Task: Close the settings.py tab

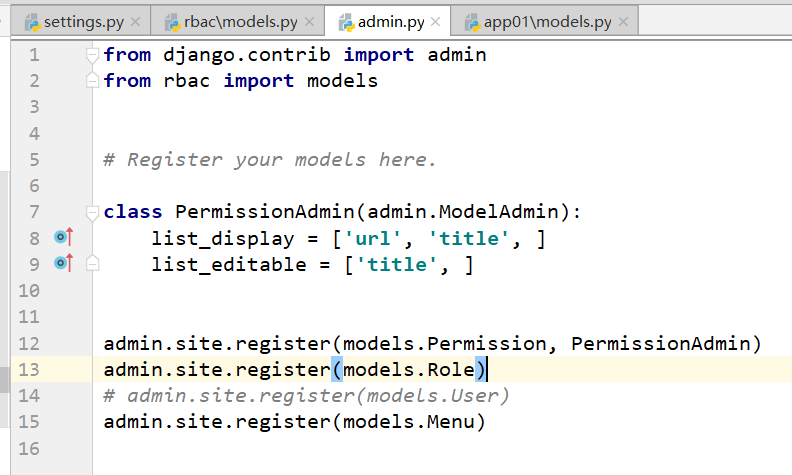Action: click(x=133, y=21)
